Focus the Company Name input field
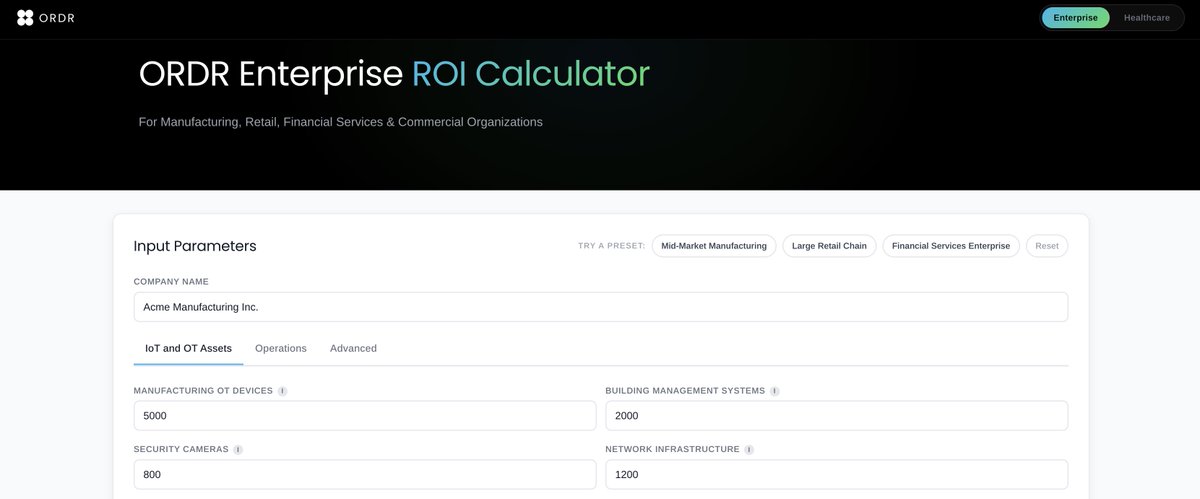The width and height of the screenshot is (1200, 499). click(601, 307)
